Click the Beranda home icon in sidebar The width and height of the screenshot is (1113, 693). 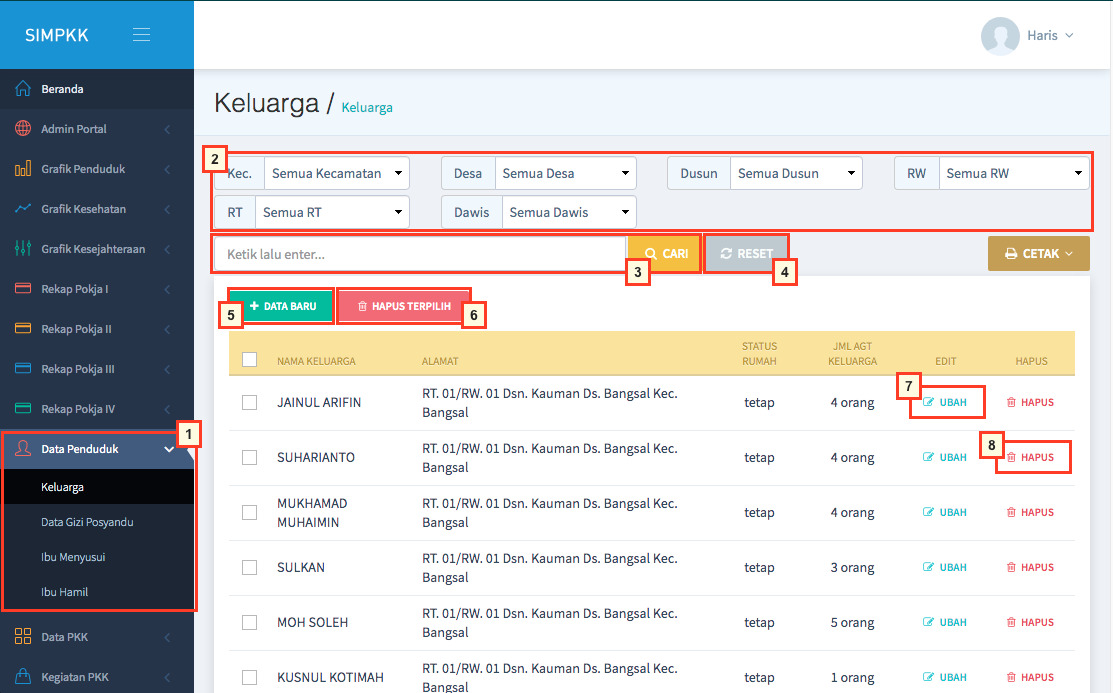[23, 89]
